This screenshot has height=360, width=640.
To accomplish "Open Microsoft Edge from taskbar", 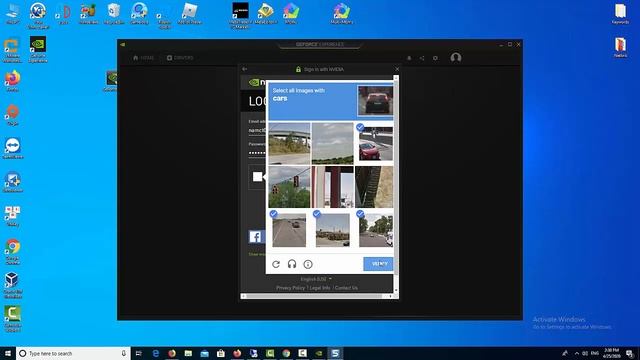I will click(x=156, y=353).
